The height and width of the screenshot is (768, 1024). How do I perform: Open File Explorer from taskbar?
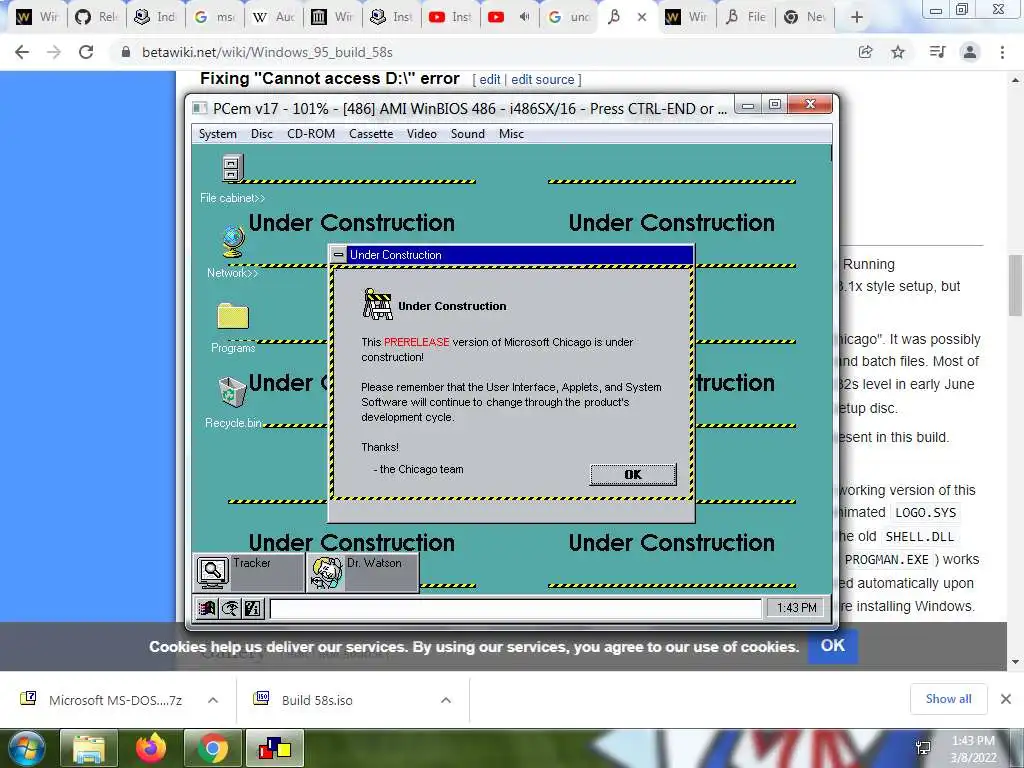89,748
